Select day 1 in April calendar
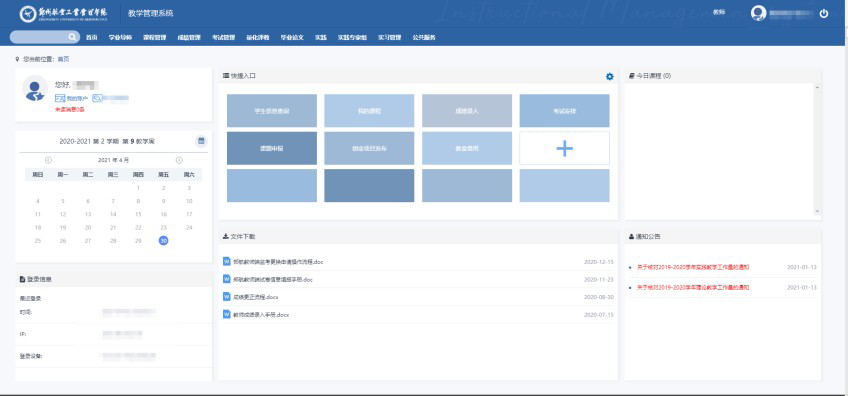The image size is (848, 396). pos(138,188)
